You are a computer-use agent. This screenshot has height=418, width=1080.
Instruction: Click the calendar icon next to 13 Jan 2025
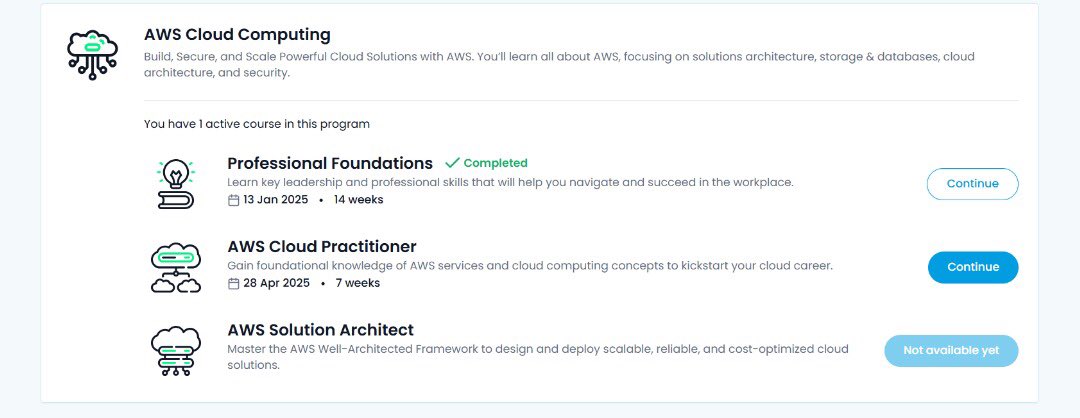[233, 200]
